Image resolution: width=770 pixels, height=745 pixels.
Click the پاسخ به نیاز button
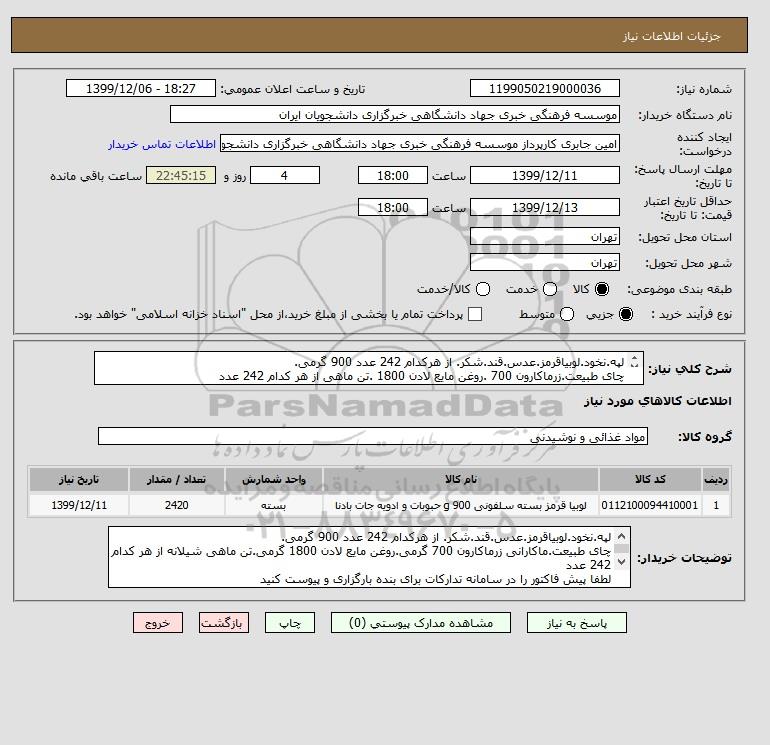point(577,623)
